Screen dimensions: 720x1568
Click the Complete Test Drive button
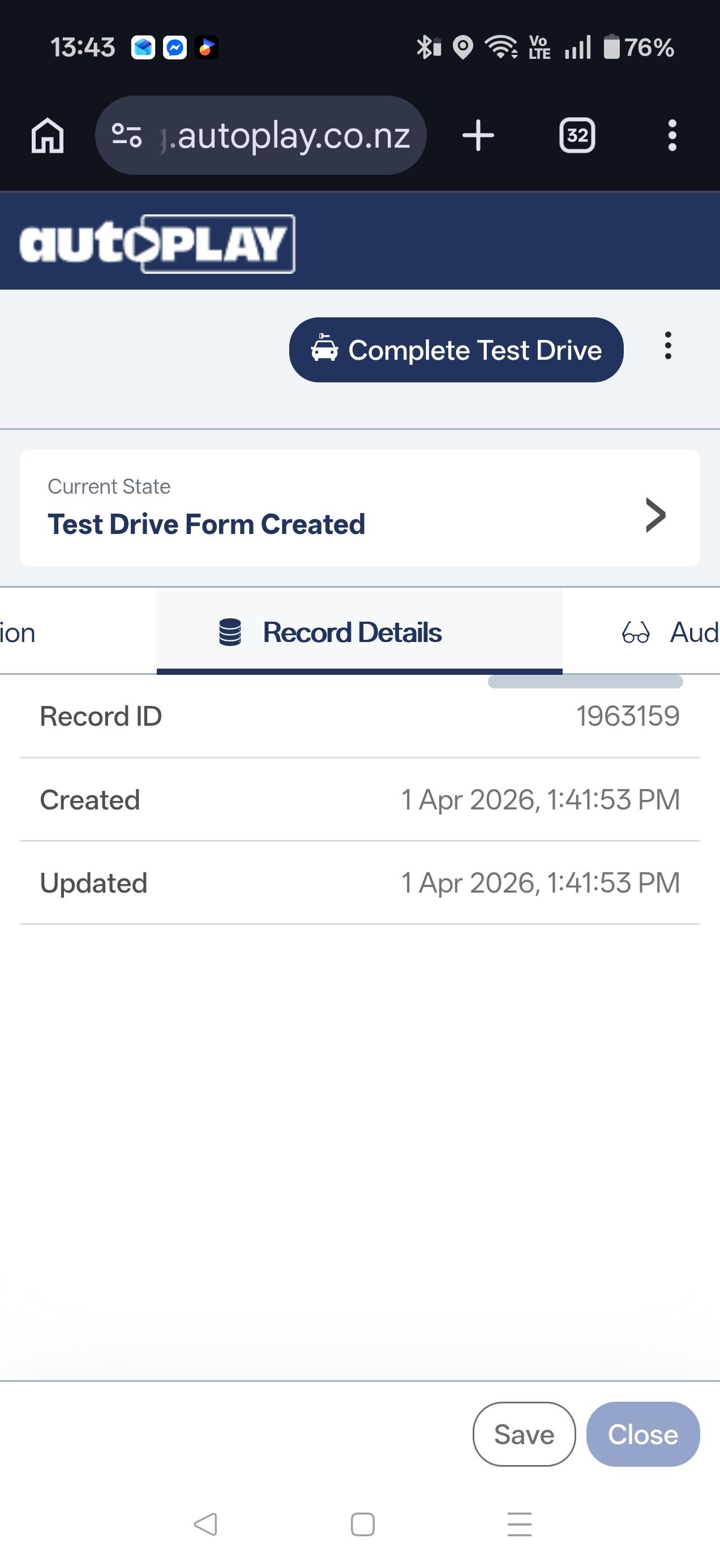pyautogui.click(x=456, y=350)
